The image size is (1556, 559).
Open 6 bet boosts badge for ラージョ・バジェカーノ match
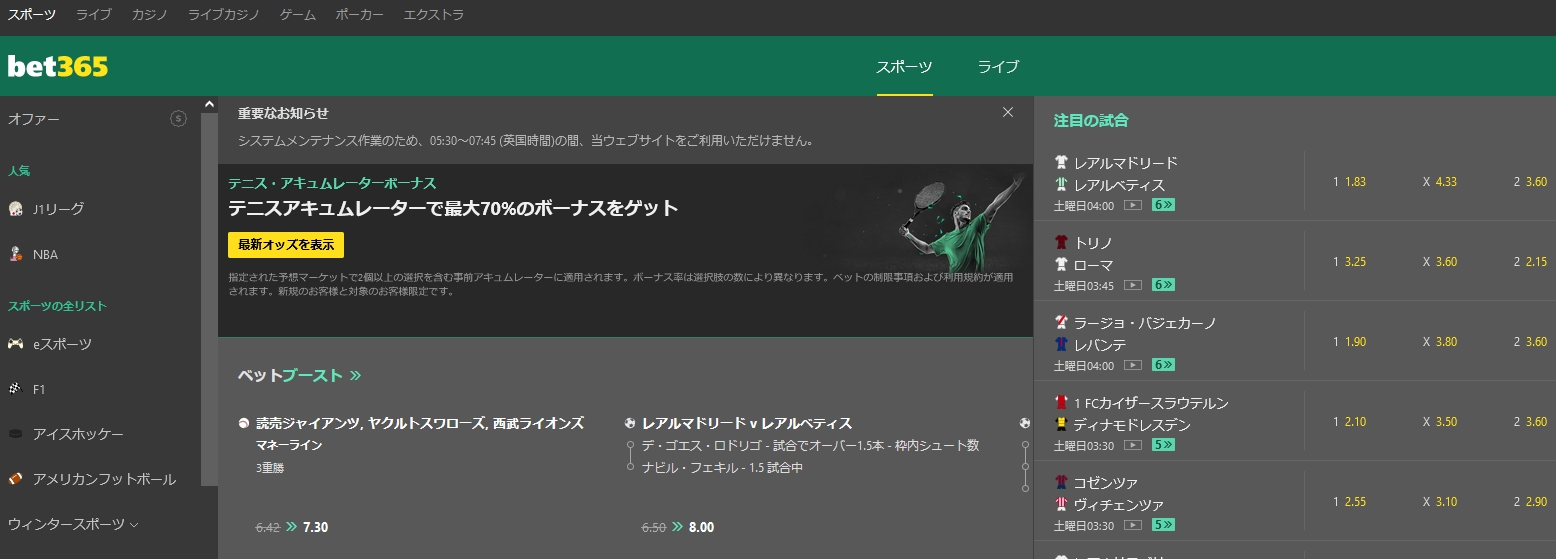pos(1163,365)
